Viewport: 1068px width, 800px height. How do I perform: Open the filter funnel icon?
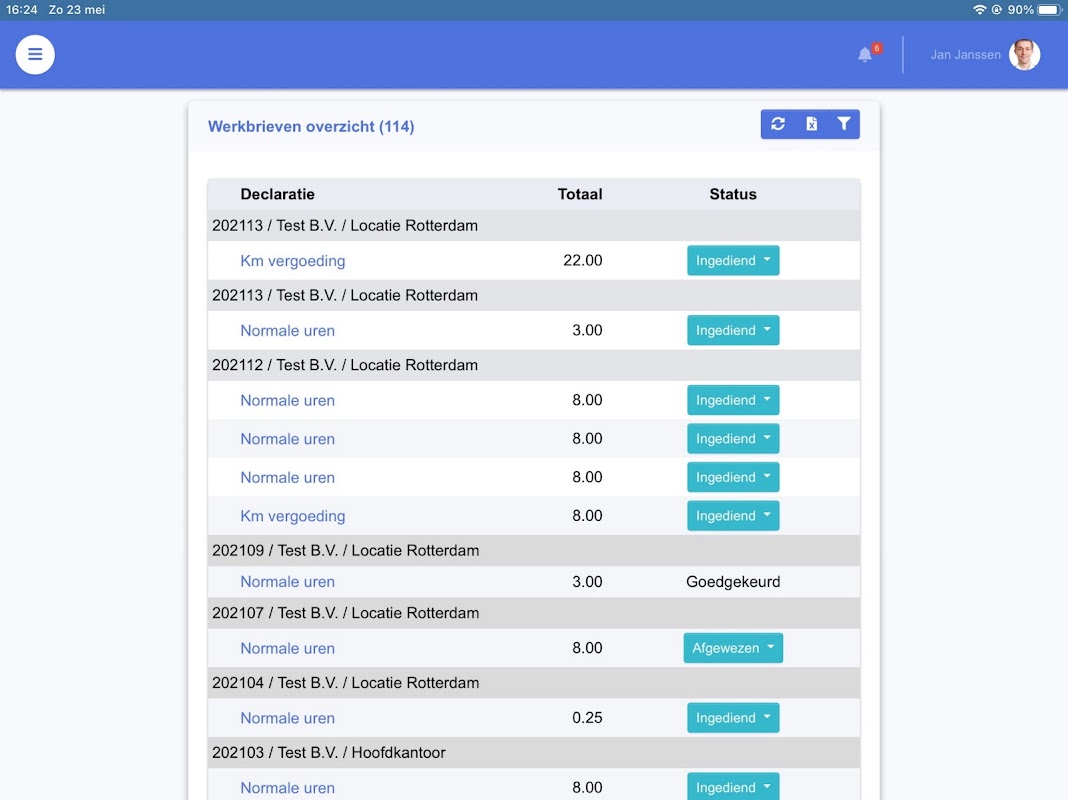click(844, 124)
